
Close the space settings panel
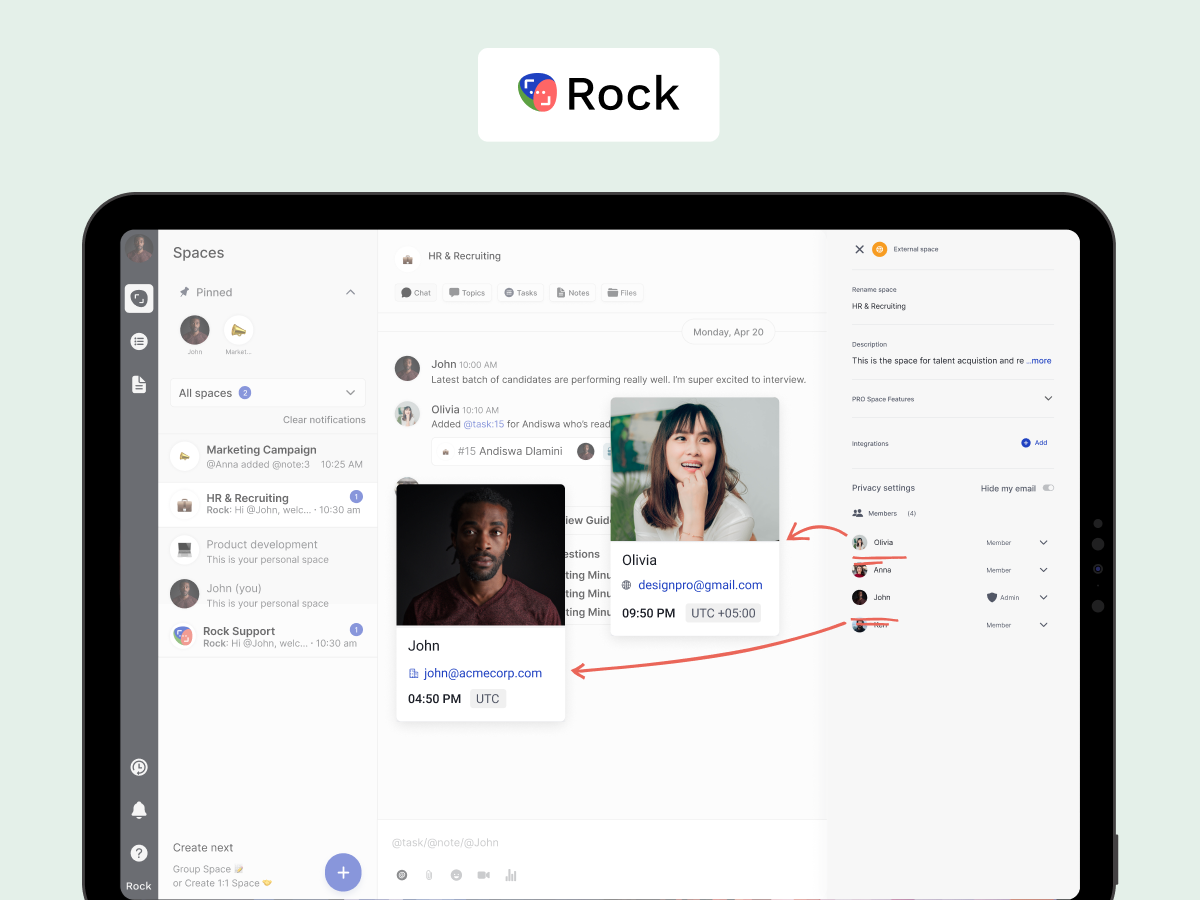tap(859, 249)
